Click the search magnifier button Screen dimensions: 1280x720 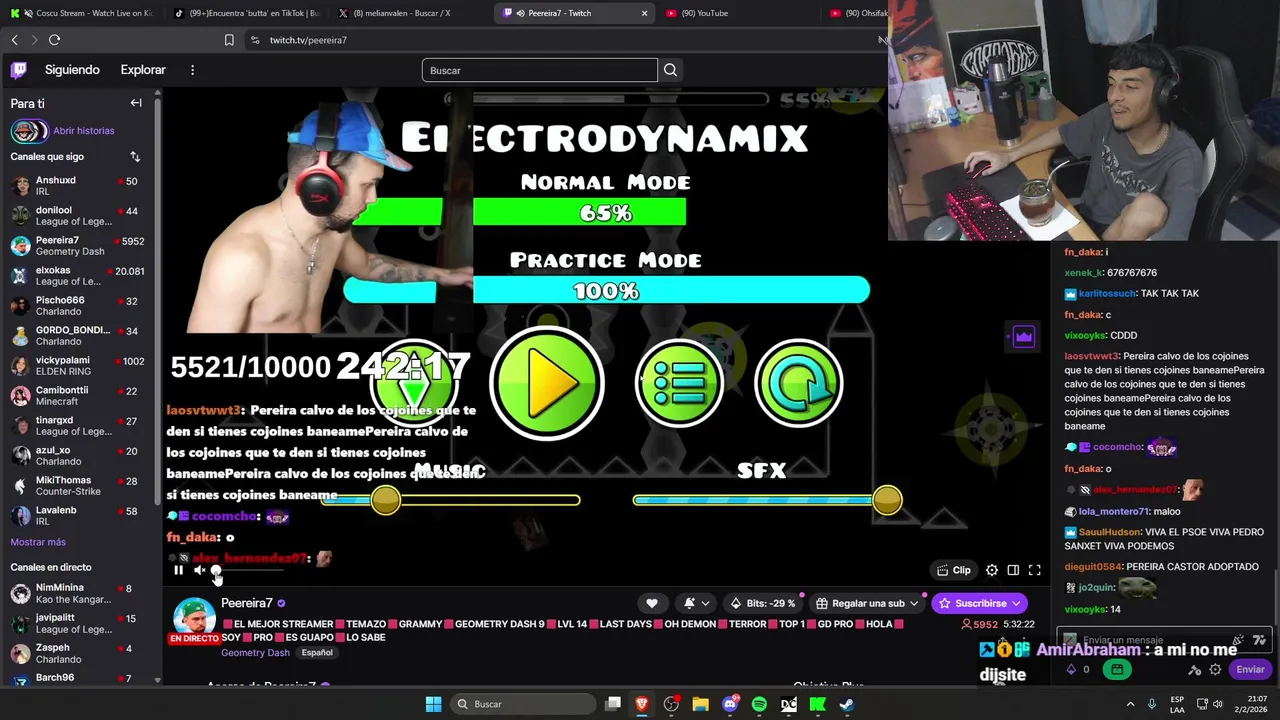point(670,70)
